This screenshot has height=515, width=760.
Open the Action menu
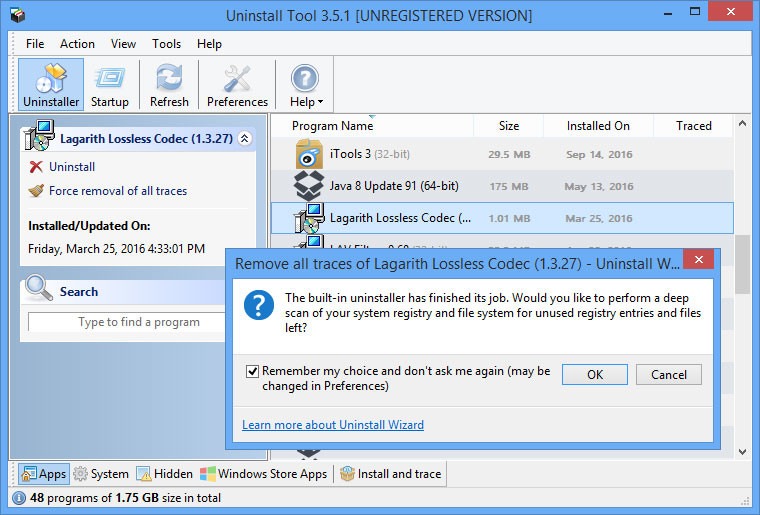(77, 44)
